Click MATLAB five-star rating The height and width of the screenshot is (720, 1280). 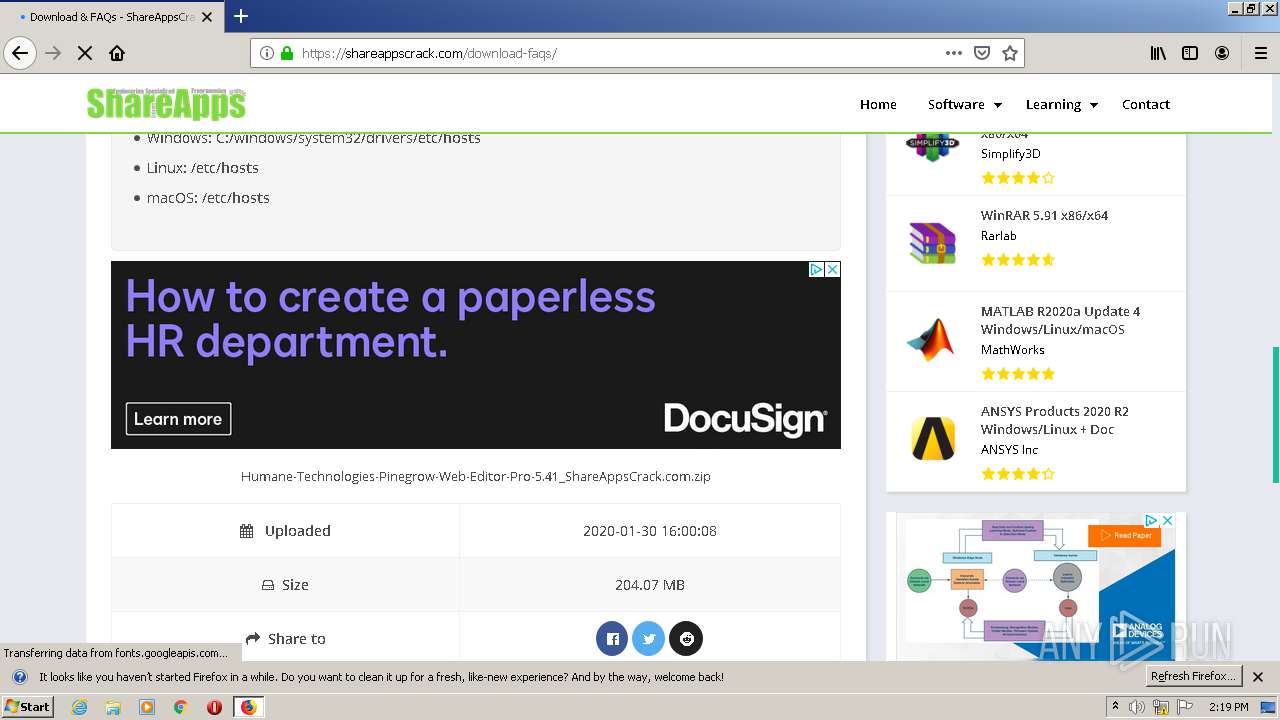(1018, 373)
